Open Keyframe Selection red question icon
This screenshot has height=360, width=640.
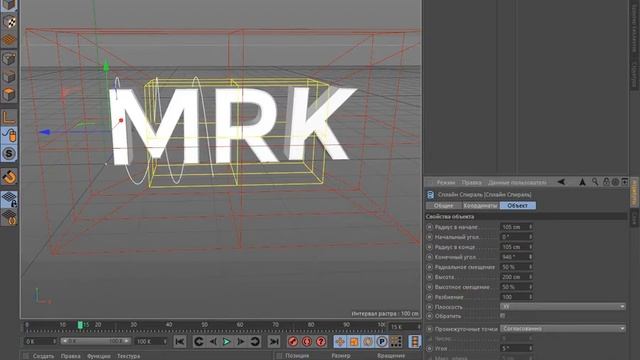[x=321, y=341]
